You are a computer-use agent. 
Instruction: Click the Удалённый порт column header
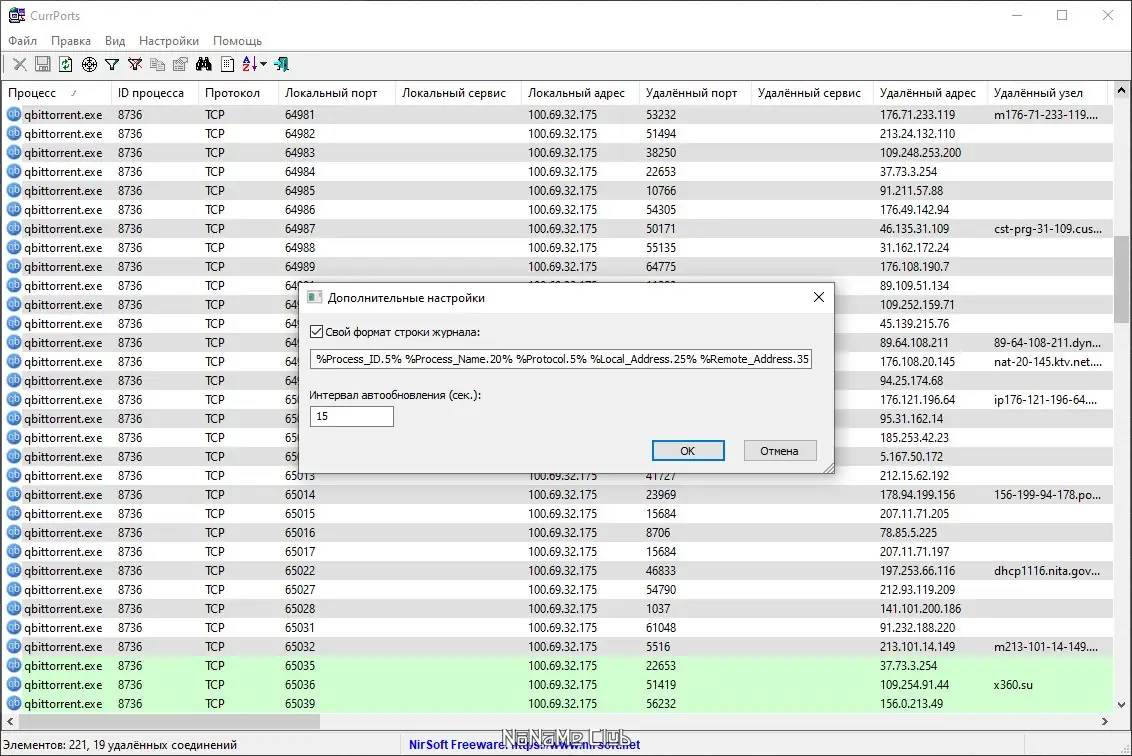pos(695,92)
